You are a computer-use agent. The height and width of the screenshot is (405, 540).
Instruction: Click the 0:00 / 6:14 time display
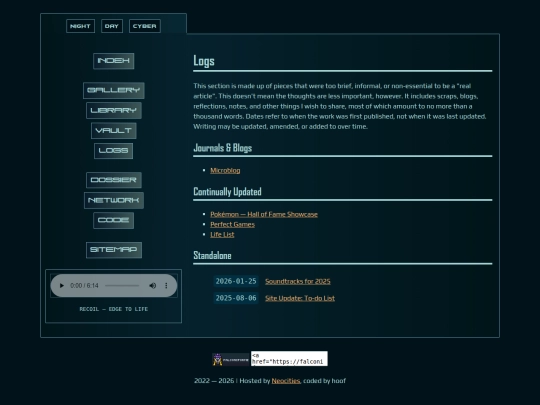click(84, 285)
